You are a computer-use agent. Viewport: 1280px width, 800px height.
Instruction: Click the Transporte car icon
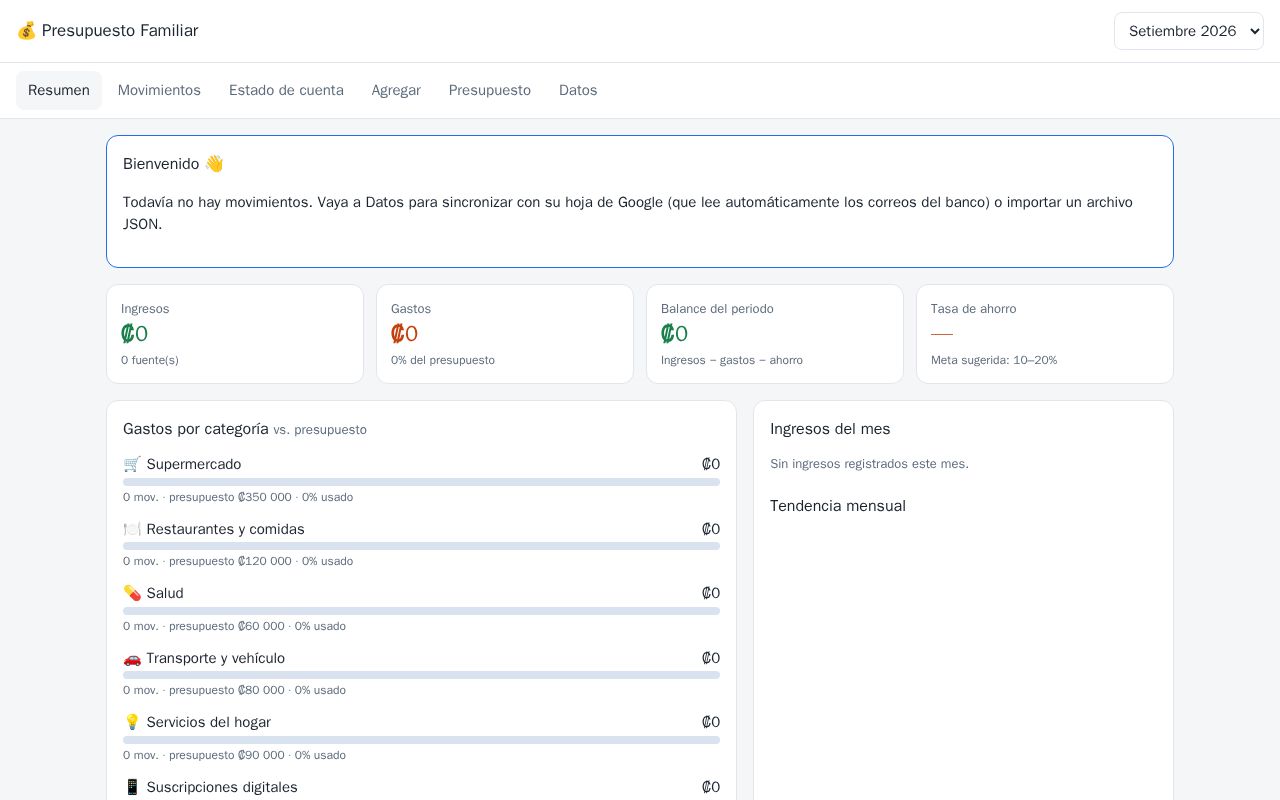[132, 658]
